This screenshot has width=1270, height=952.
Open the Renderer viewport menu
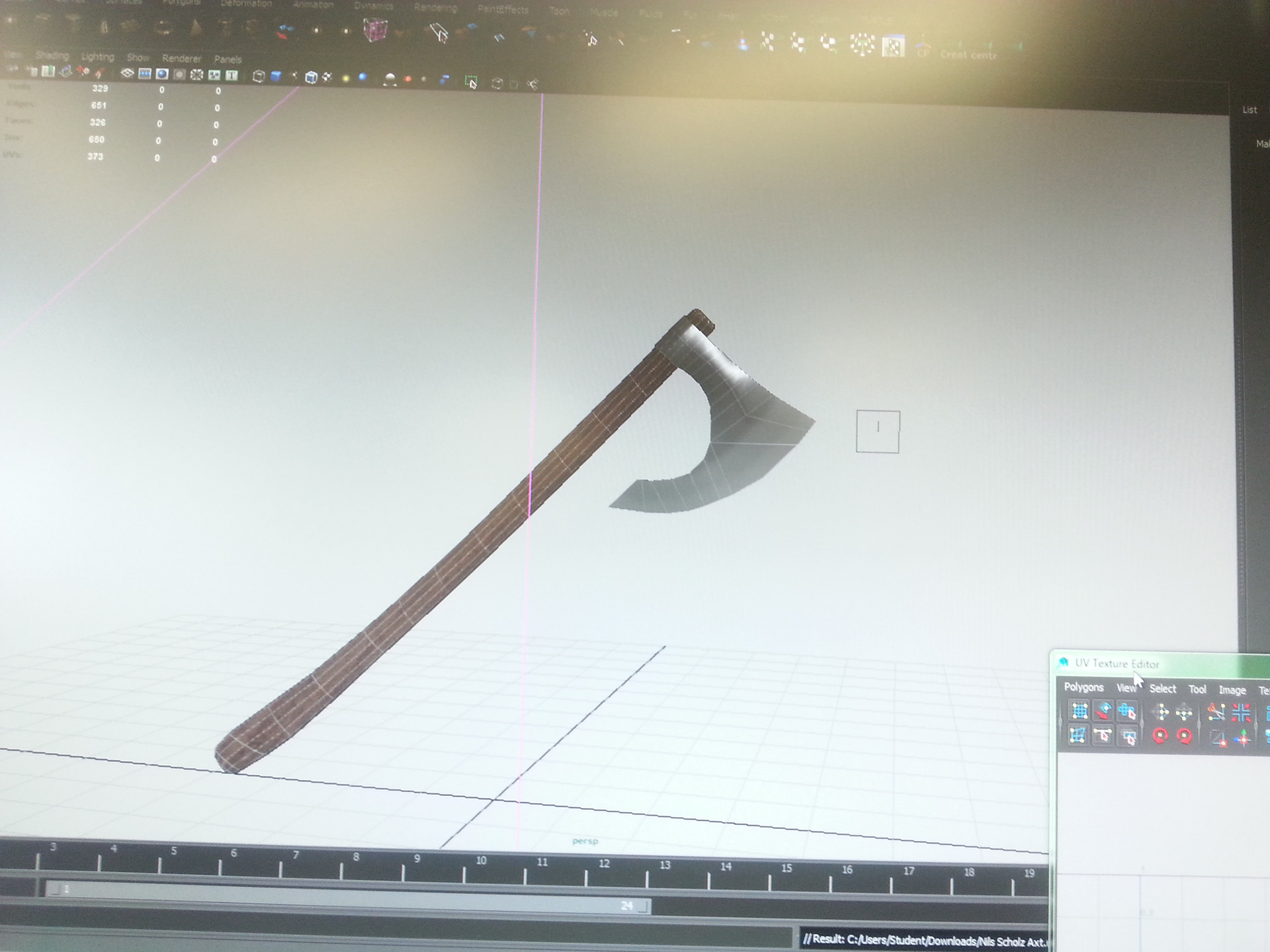click(181, 58)
